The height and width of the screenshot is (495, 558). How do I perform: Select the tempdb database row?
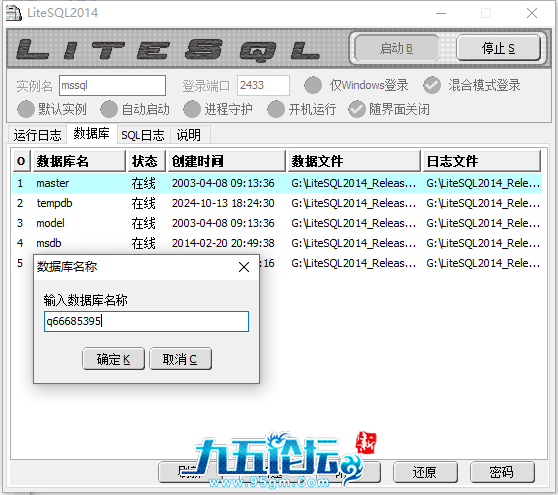(x=277, y=203)
